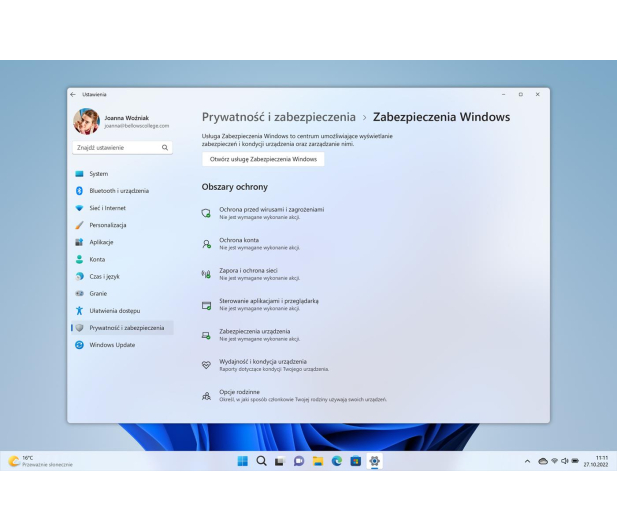Select Personalizacja in the sidebar

coord(122,225)
